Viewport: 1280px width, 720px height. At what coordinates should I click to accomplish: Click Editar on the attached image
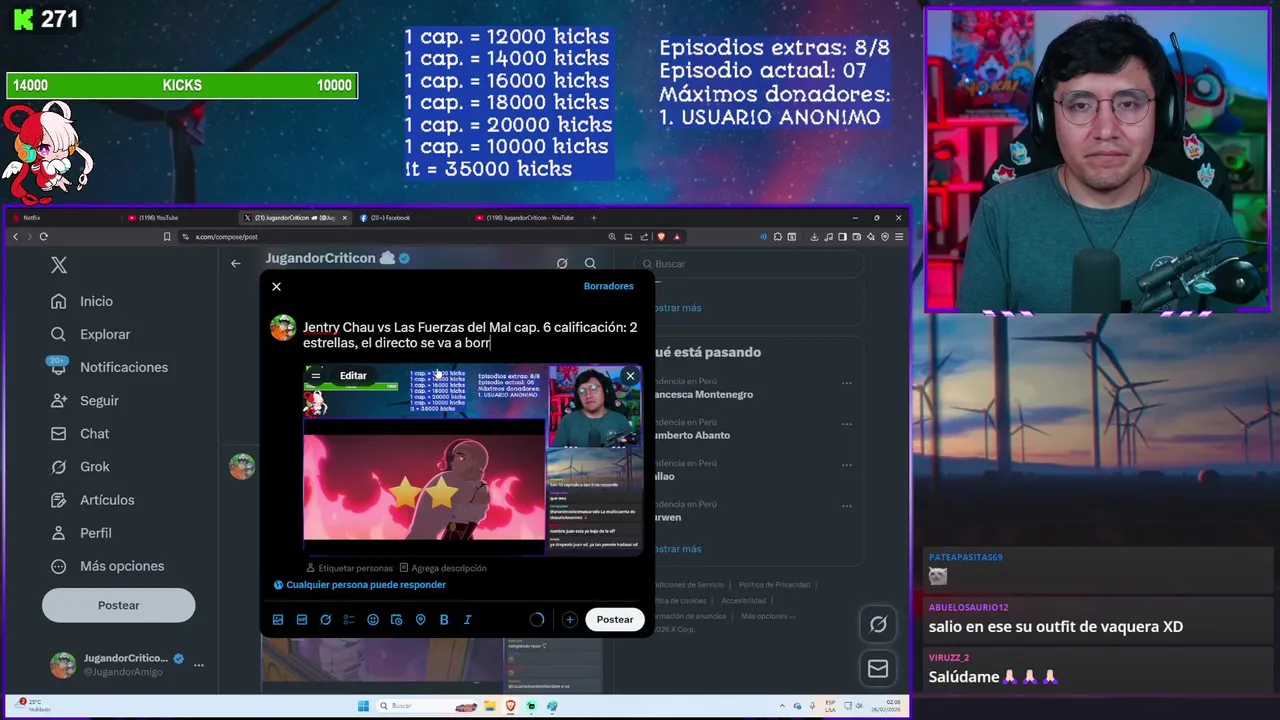353,376
